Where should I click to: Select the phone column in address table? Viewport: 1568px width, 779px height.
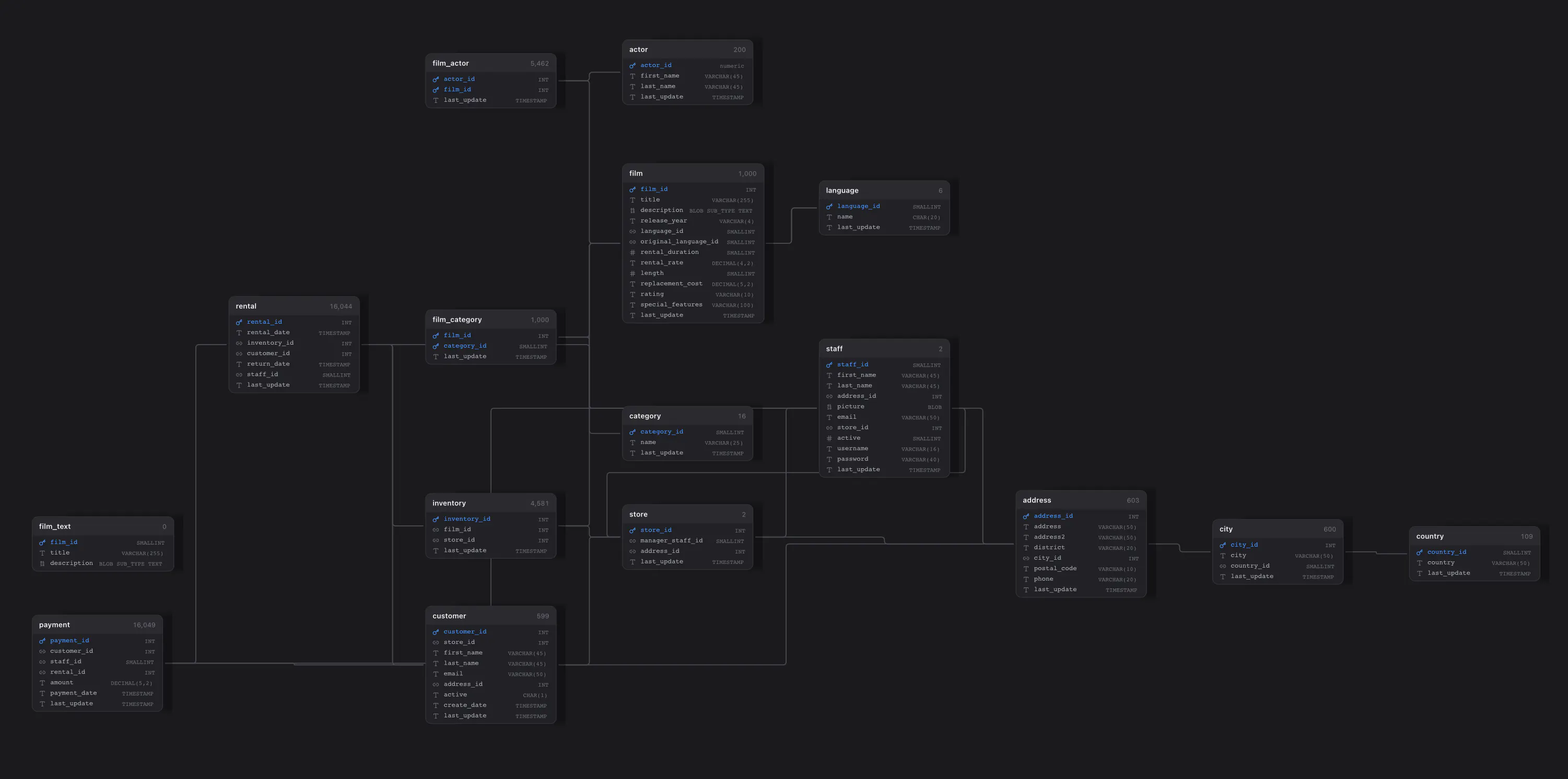[x=1081, y=580]
